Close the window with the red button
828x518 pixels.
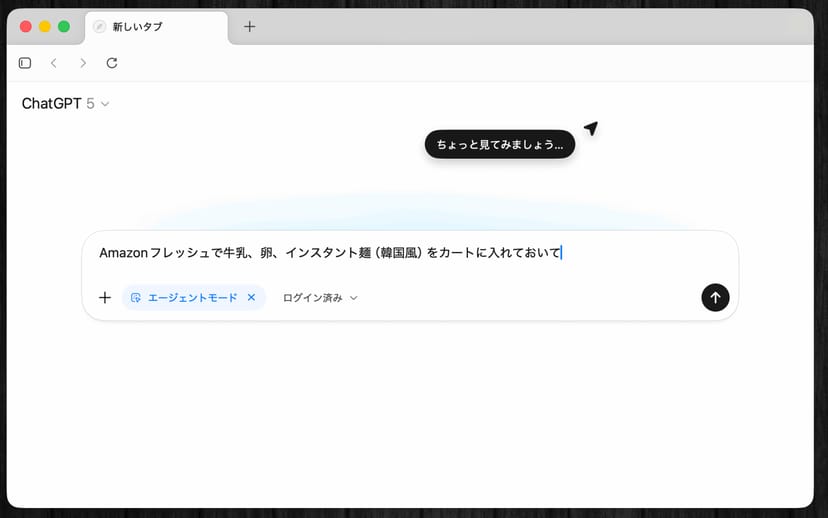[x=26, y=27]
